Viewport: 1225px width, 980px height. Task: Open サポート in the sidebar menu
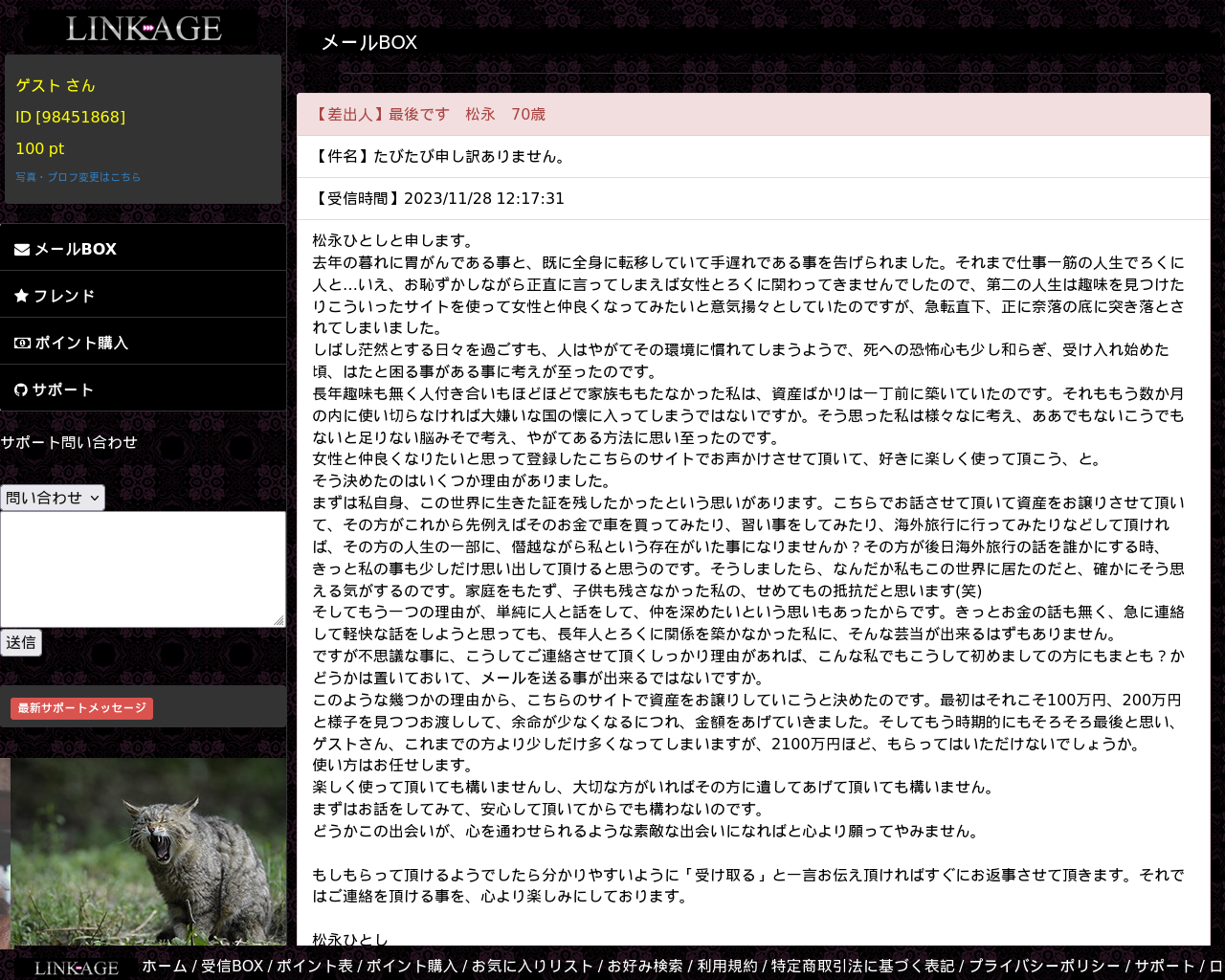click(x=144, y=389)
